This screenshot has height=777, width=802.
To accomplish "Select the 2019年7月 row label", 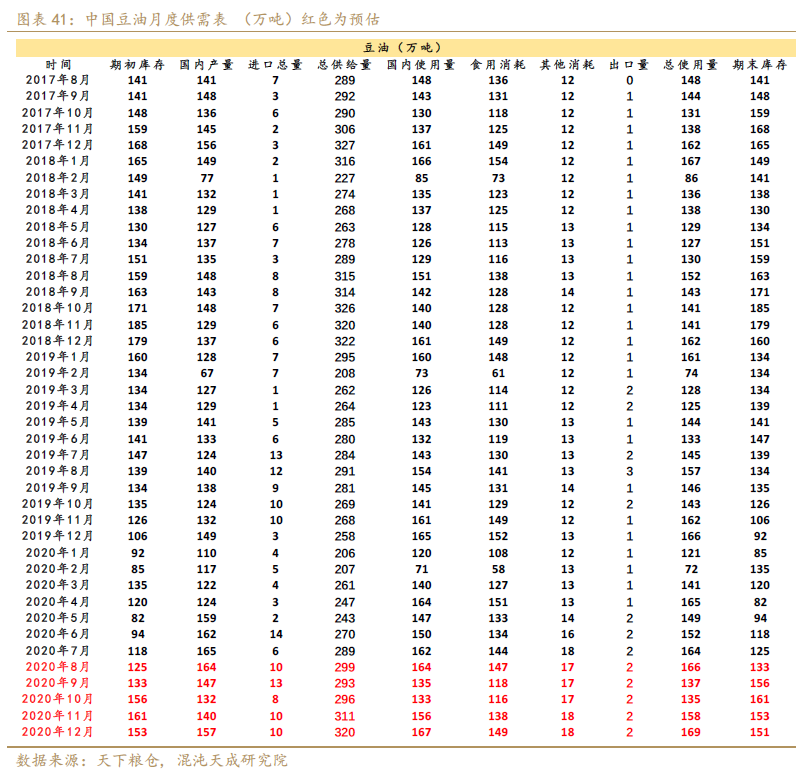I will click(x=57, y=455).
